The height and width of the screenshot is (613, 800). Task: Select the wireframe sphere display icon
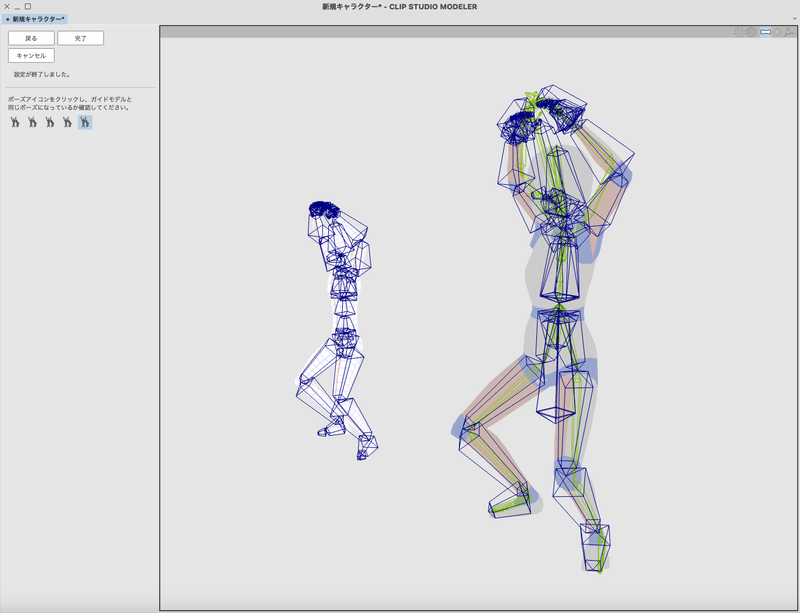(751, 31)
